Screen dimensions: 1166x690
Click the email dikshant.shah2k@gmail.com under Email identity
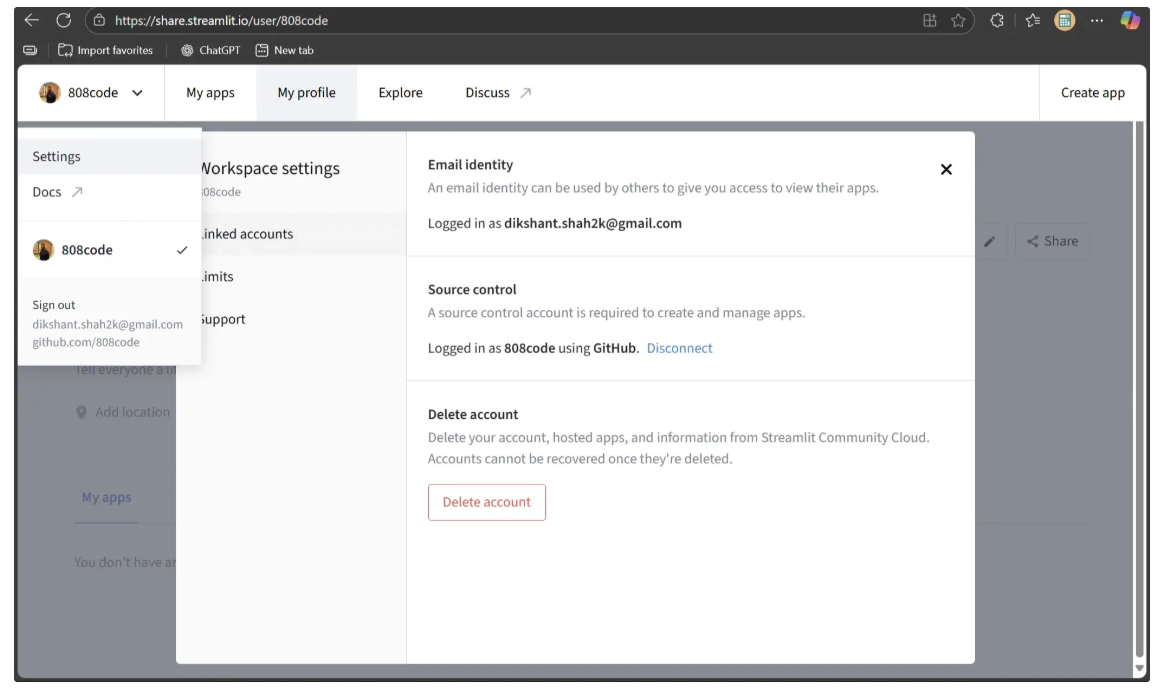tap(593, 223)
